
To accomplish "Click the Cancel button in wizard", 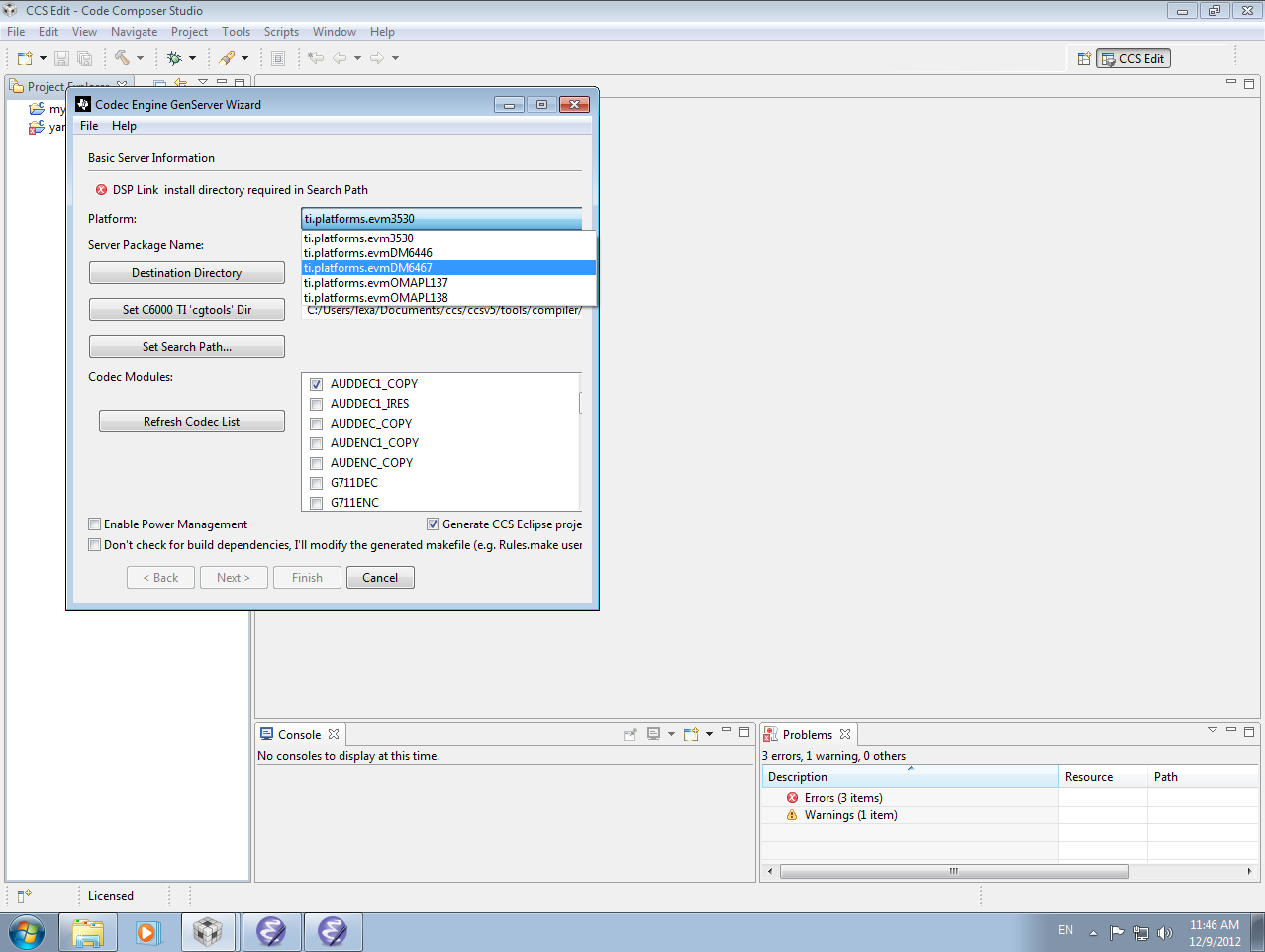I will [380, 578].
